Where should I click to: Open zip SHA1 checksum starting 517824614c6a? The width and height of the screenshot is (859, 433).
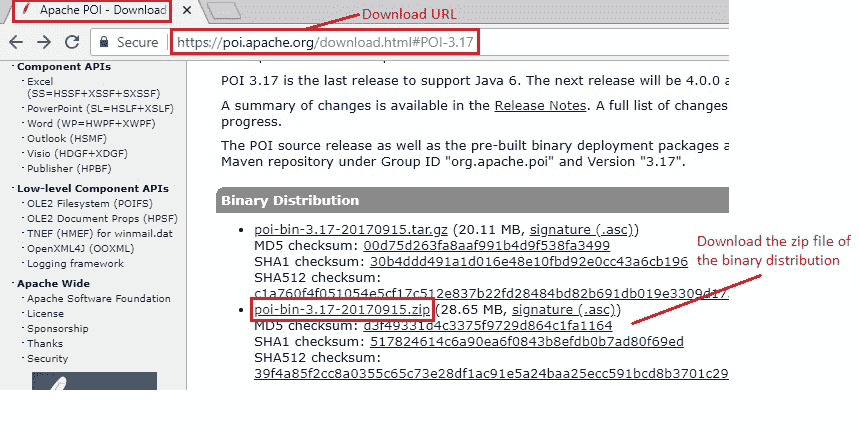[526, 341]
